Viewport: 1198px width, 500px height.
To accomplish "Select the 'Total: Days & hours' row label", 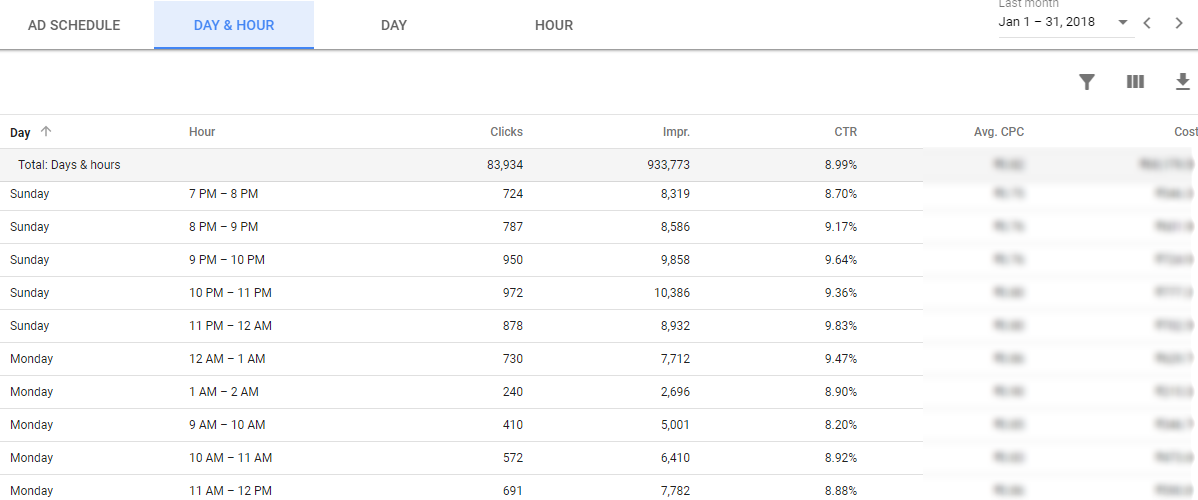I will click(70, 164).
